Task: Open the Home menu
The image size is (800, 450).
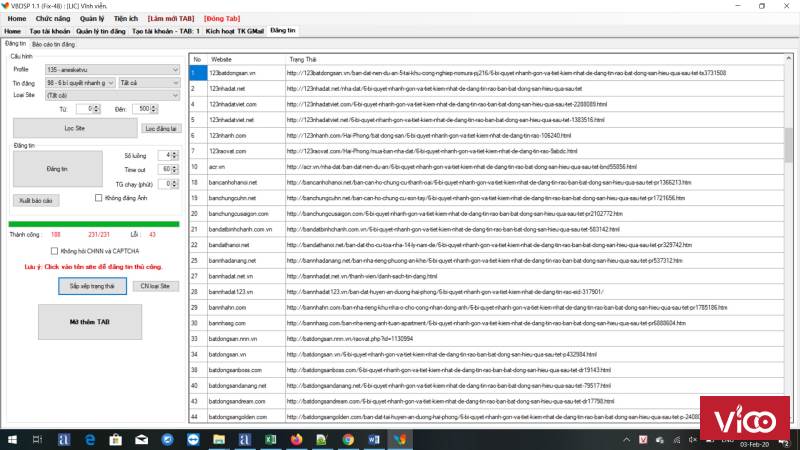Action: point(17,18)
